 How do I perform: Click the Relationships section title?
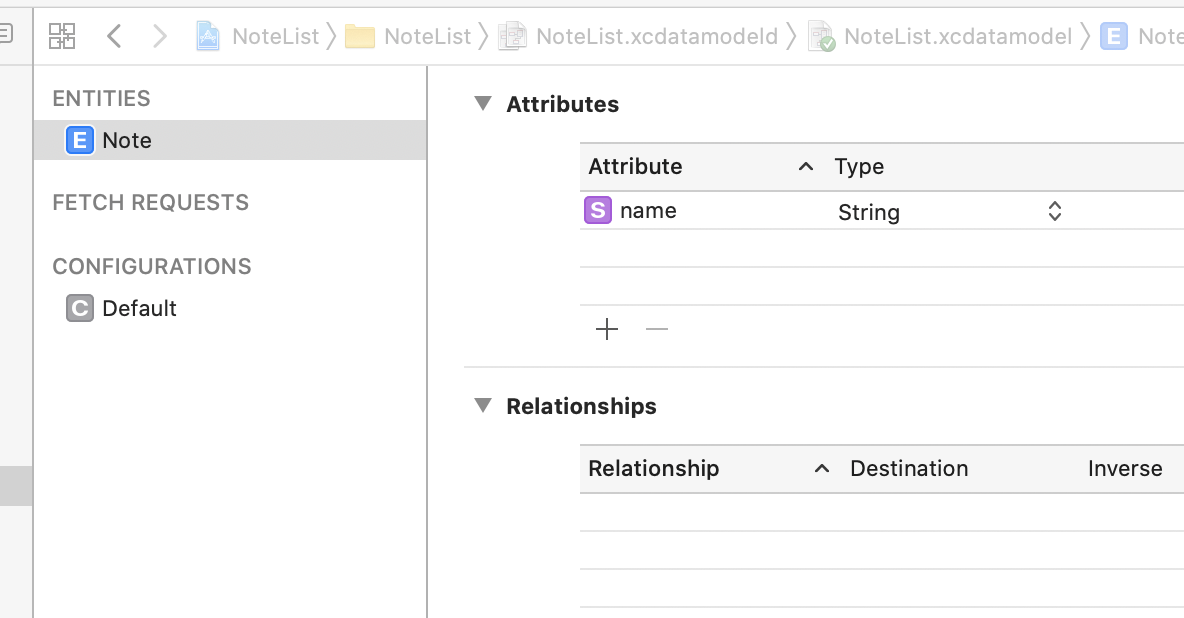pos(581,406)
